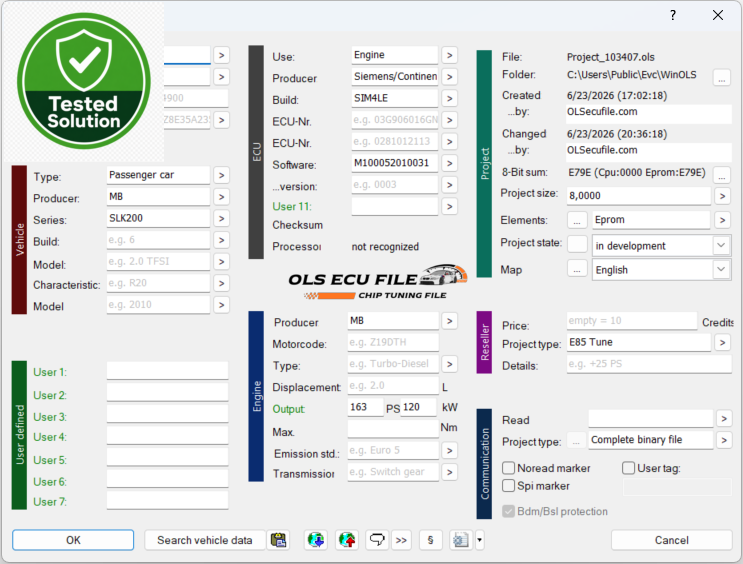Click the > arrow beside Project size 8,0000
Viewport: 743px width, 564px height.
[722, 196]
